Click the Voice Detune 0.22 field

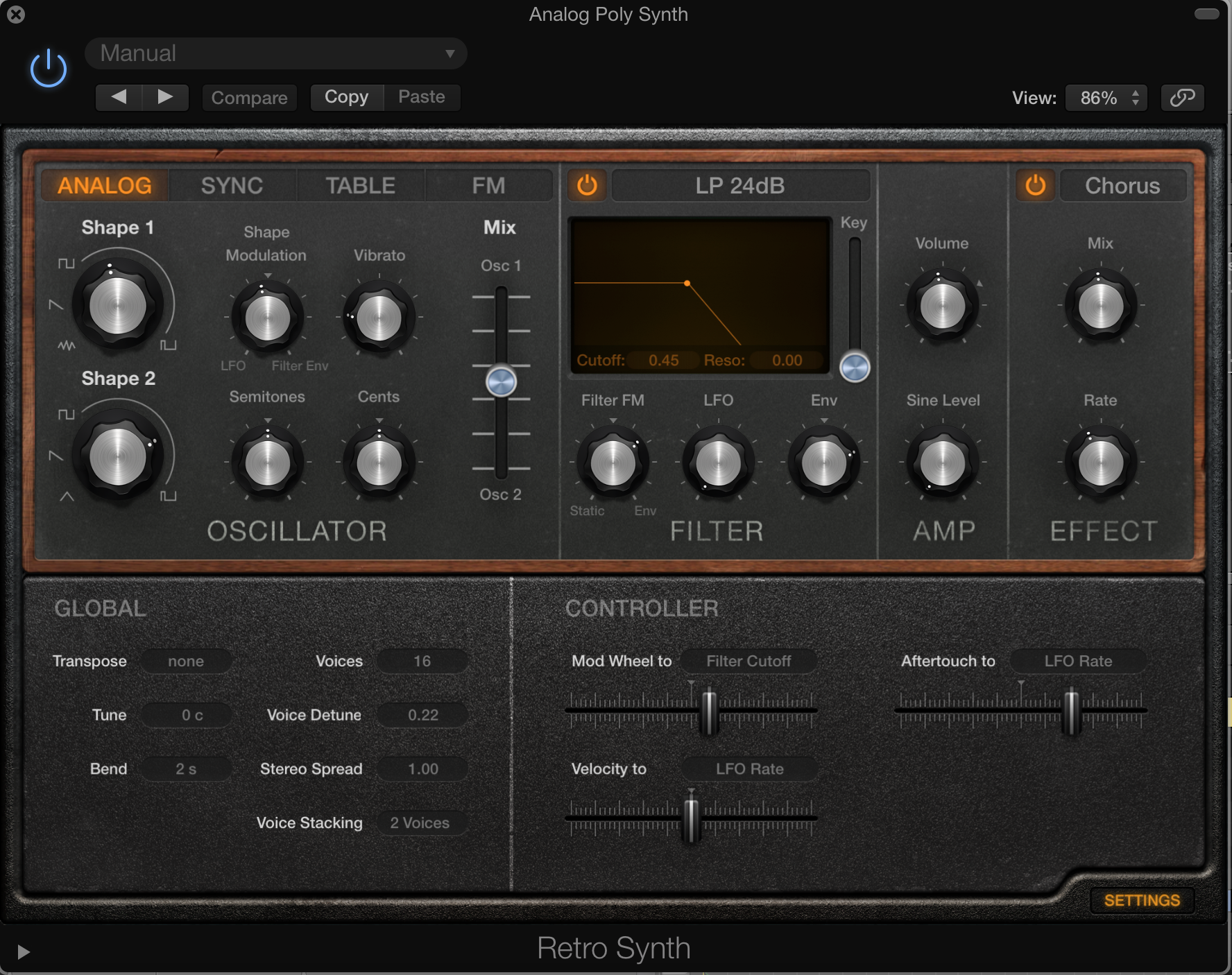coord(422,715)
